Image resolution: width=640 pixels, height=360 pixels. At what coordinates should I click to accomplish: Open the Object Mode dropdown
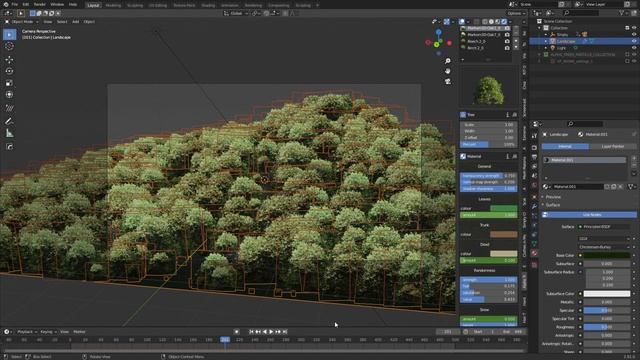[21, 22]
